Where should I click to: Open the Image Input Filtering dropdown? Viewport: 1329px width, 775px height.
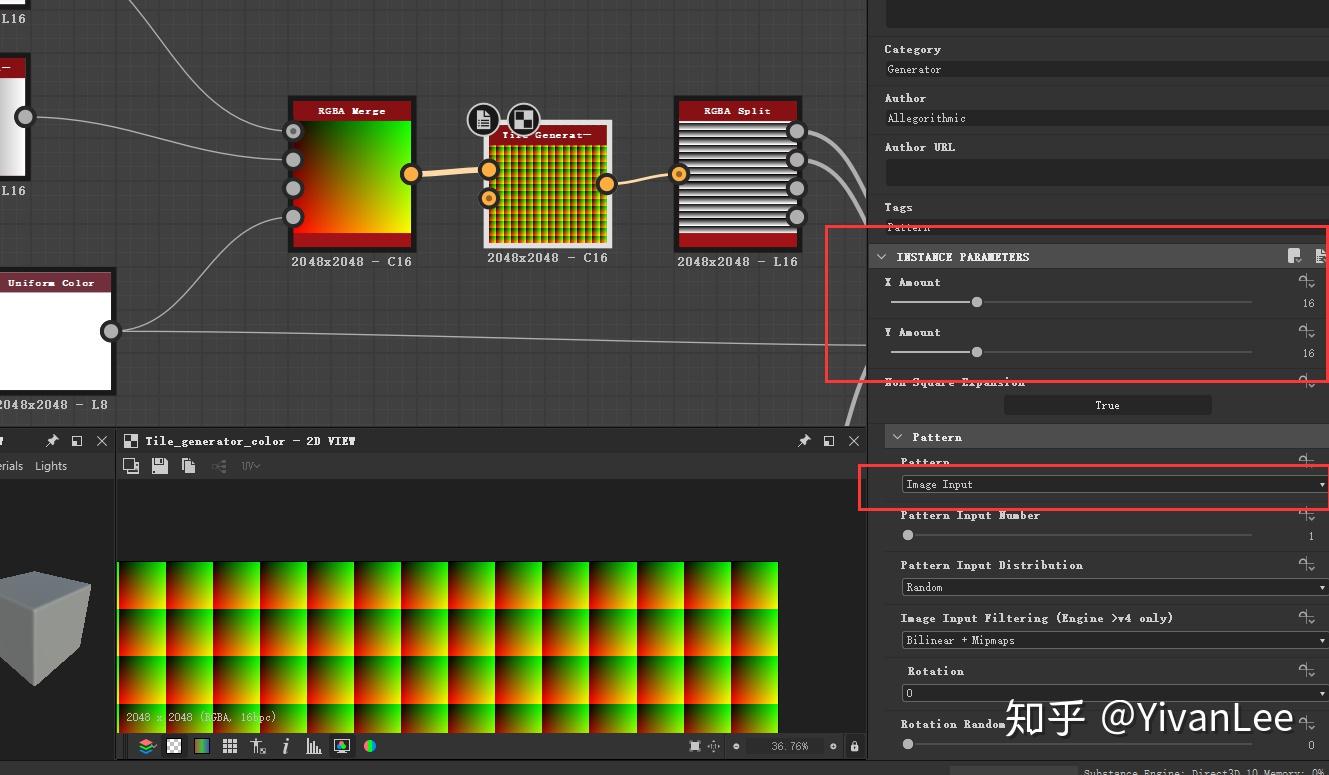click(x=1112, y=640)
